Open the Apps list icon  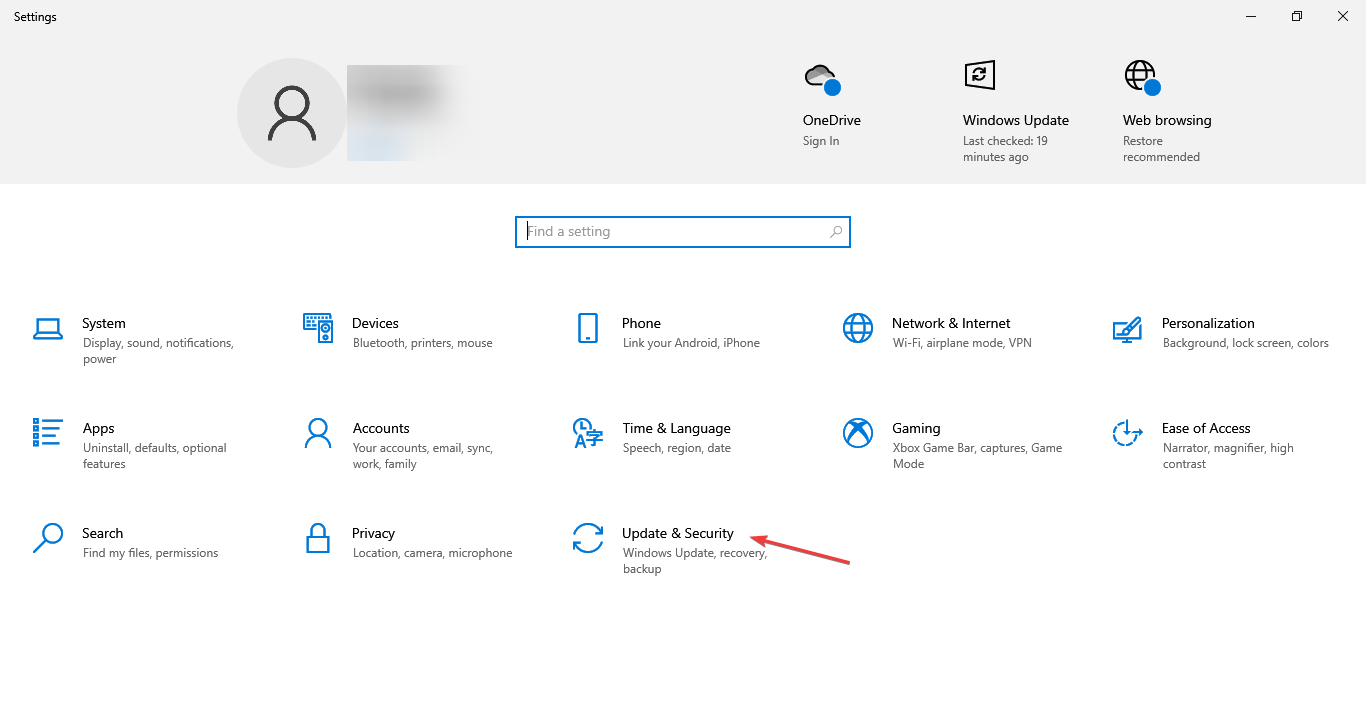click(48, 432)
